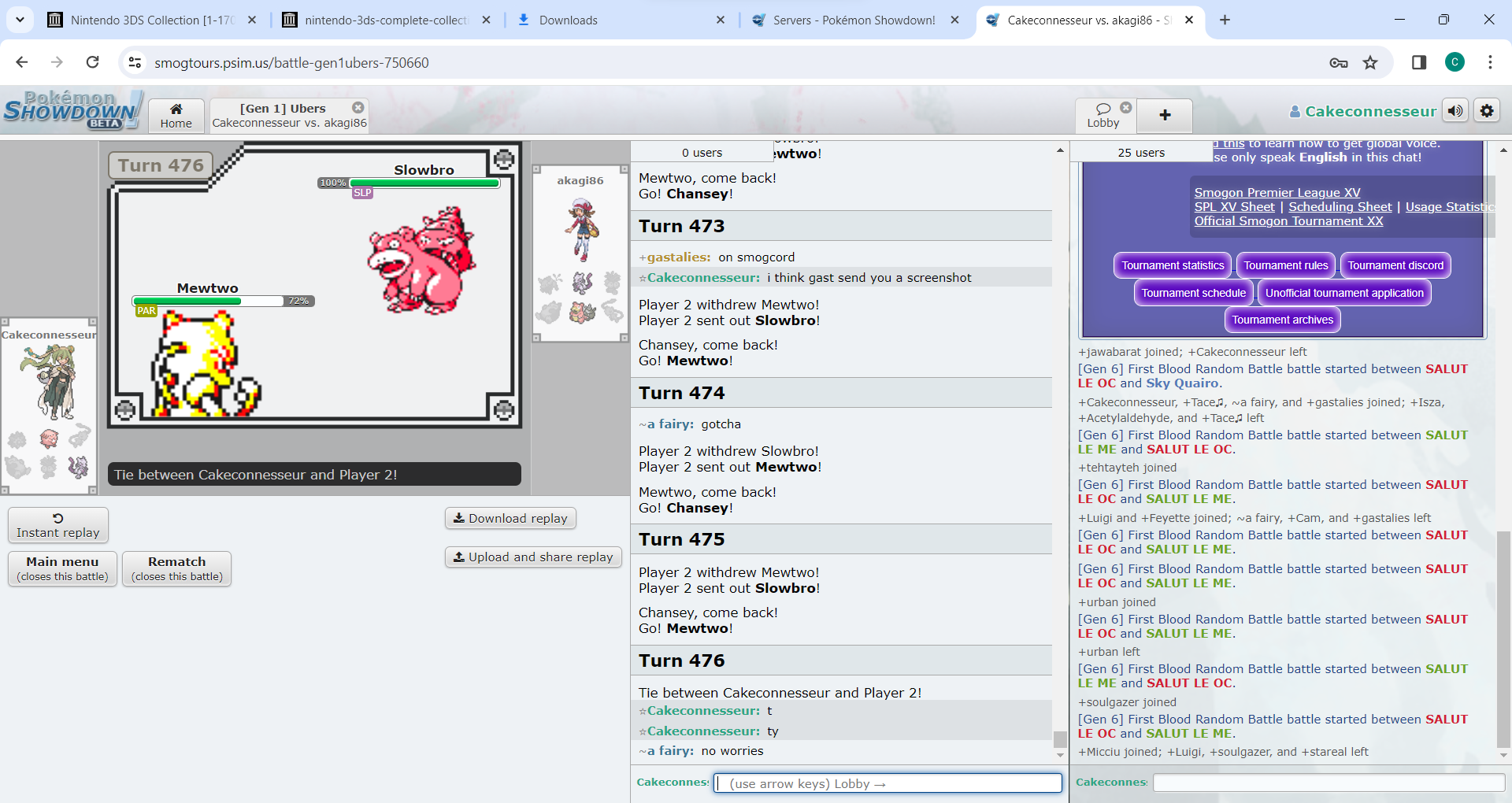
Task: Click Mewtwo's HP bar
Action: pos(208,301)
